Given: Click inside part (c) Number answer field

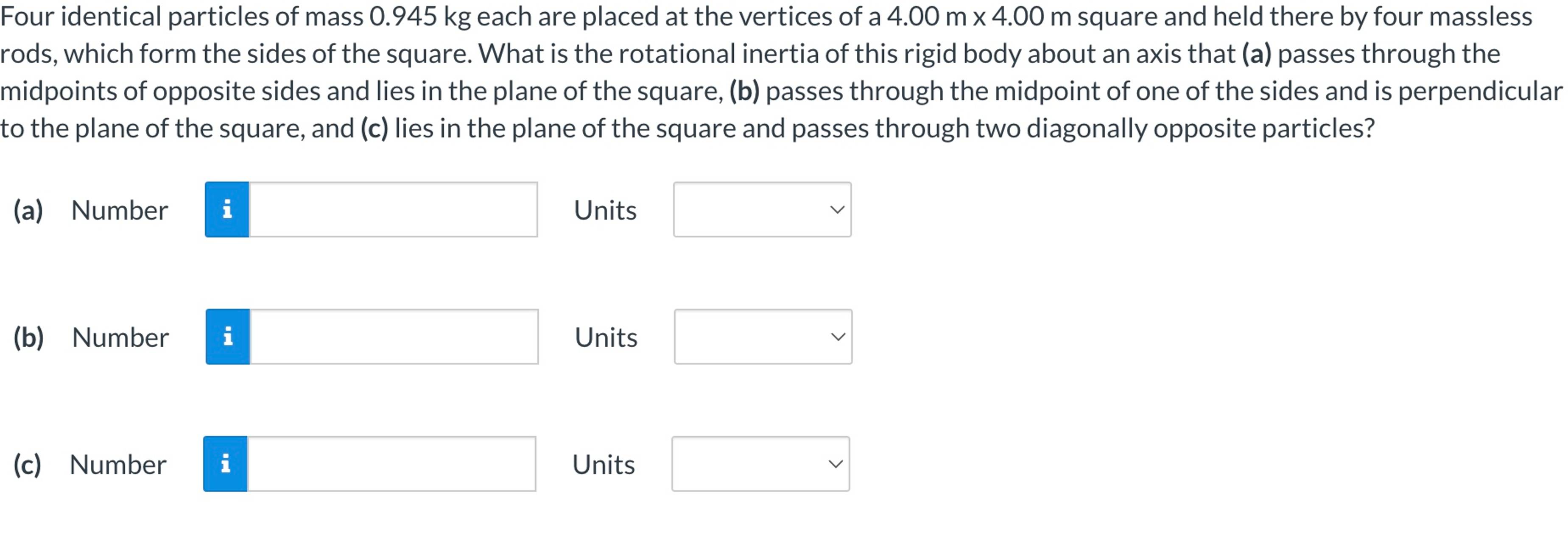Looking at the screenshot, I should tap(391, 464).
